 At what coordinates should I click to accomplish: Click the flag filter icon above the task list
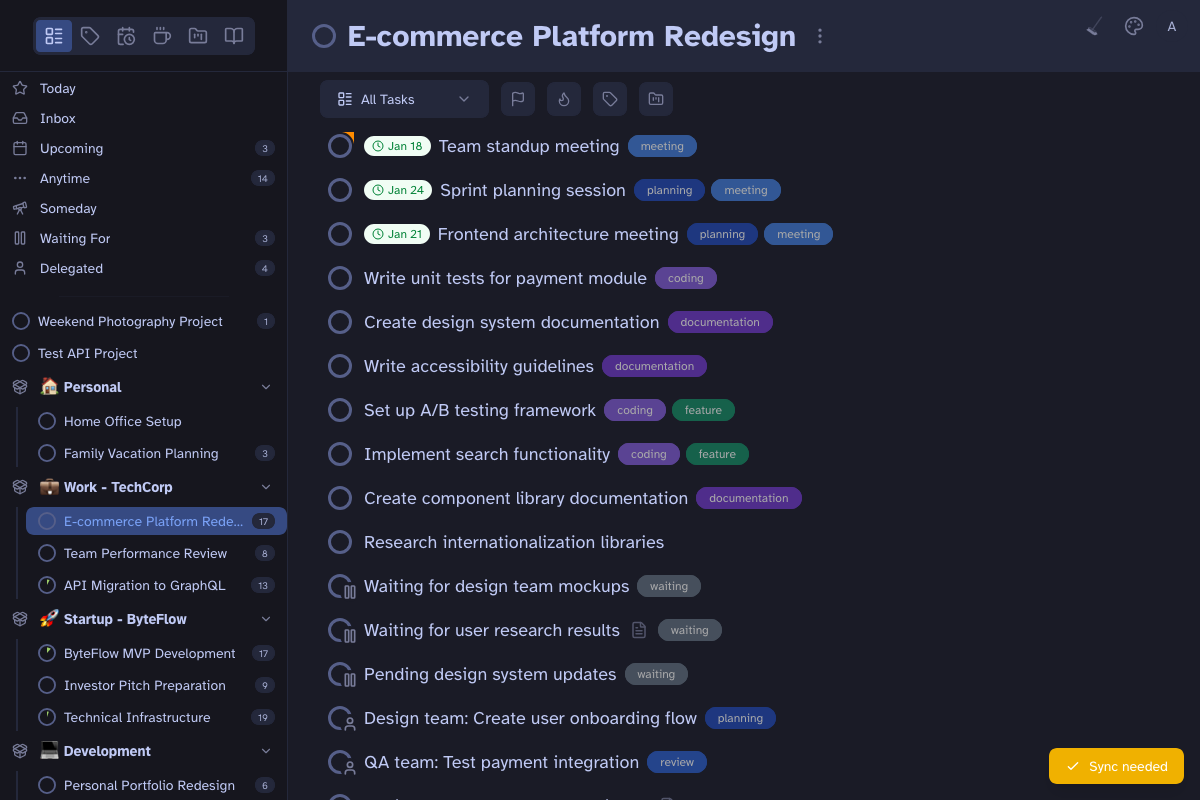coord(517,99)
